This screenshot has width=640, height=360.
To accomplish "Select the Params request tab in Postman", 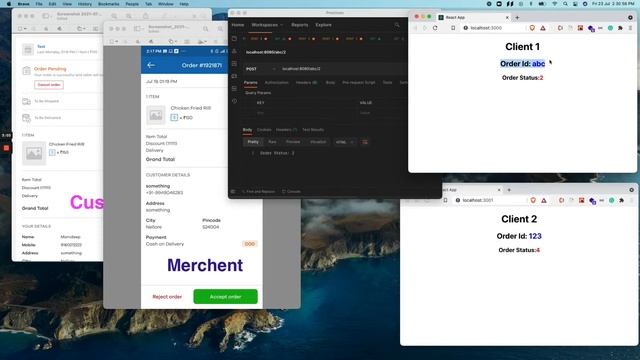I will pos(251,83).
